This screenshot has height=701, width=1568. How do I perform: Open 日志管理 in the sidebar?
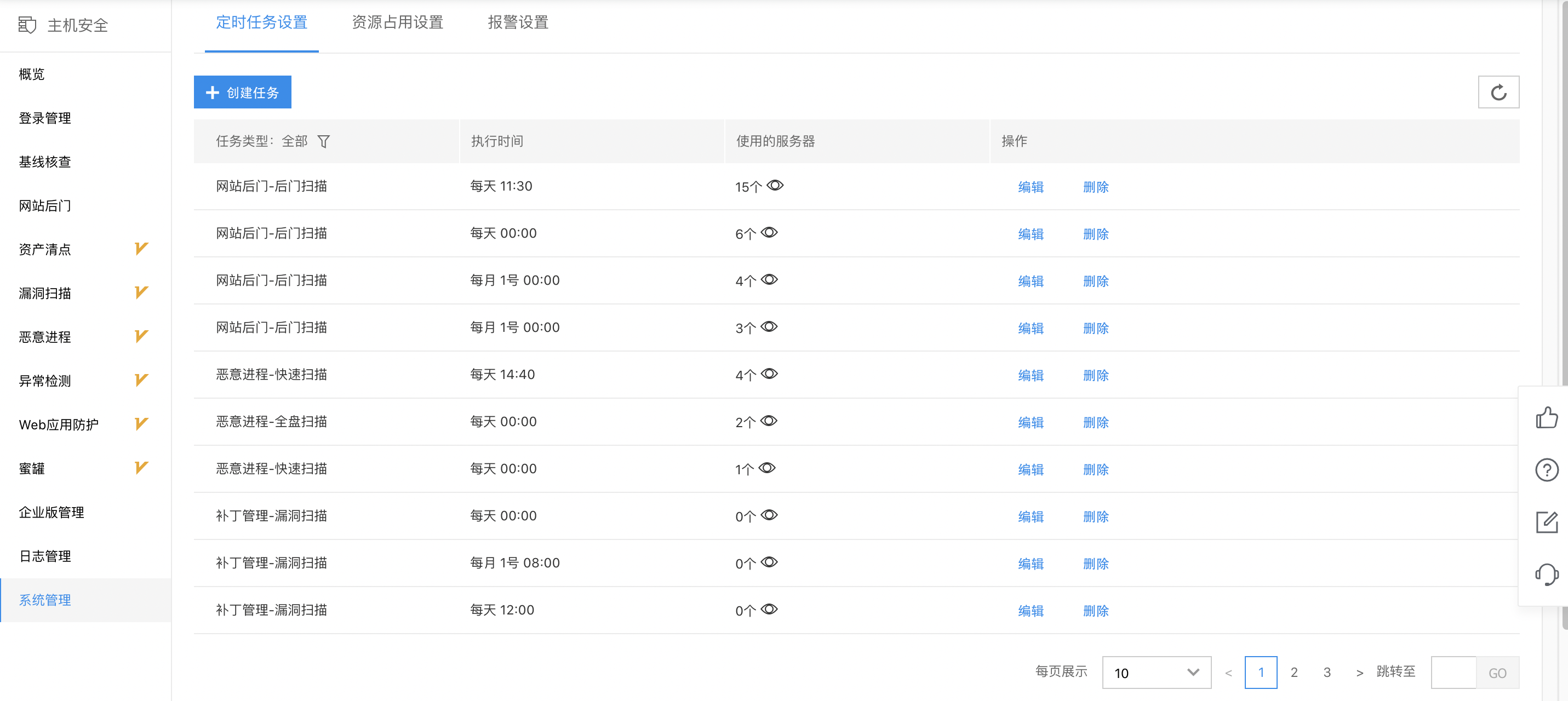tap(86, 556)
